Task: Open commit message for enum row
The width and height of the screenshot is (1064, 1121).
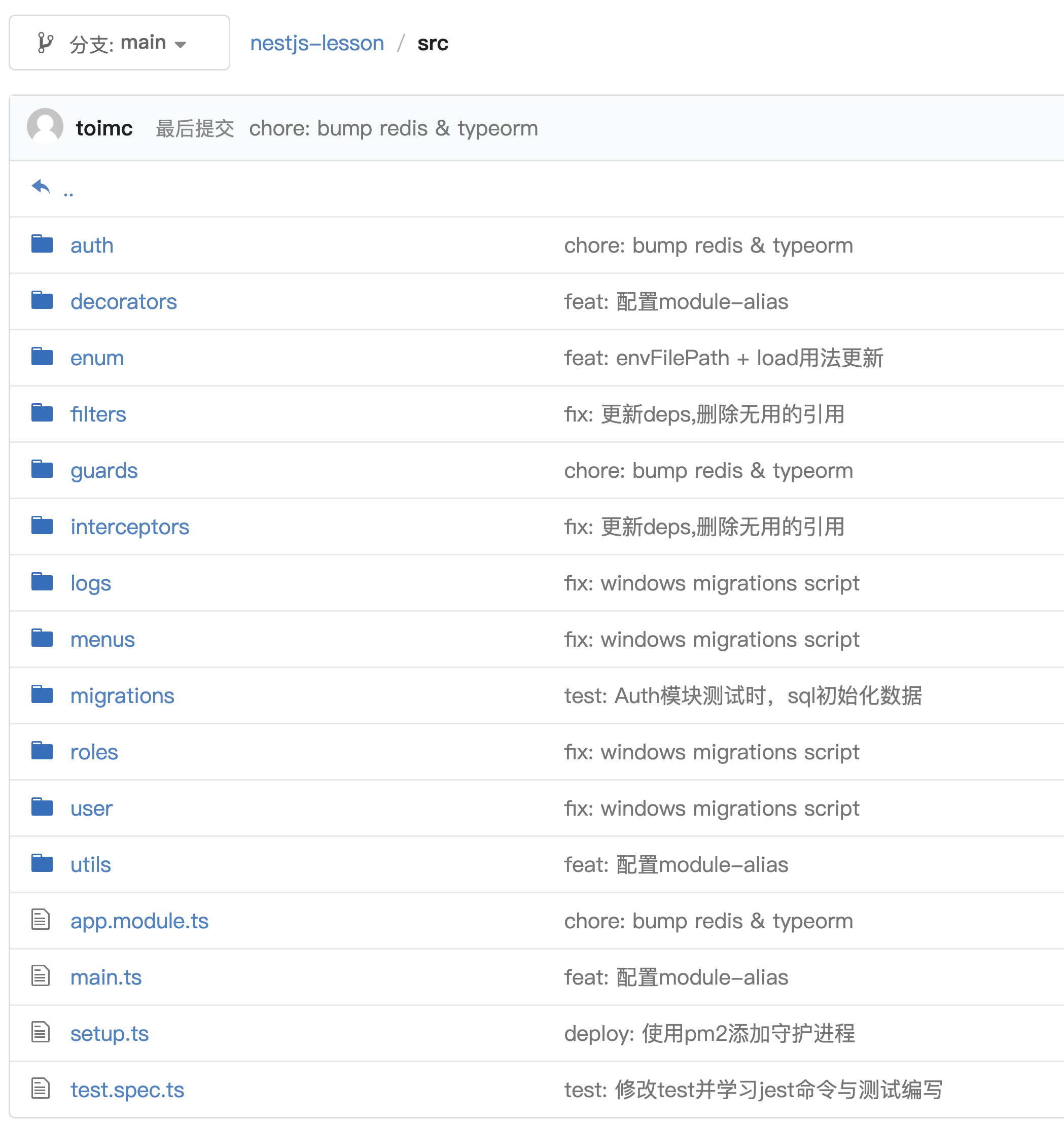Action: point(723,358)
